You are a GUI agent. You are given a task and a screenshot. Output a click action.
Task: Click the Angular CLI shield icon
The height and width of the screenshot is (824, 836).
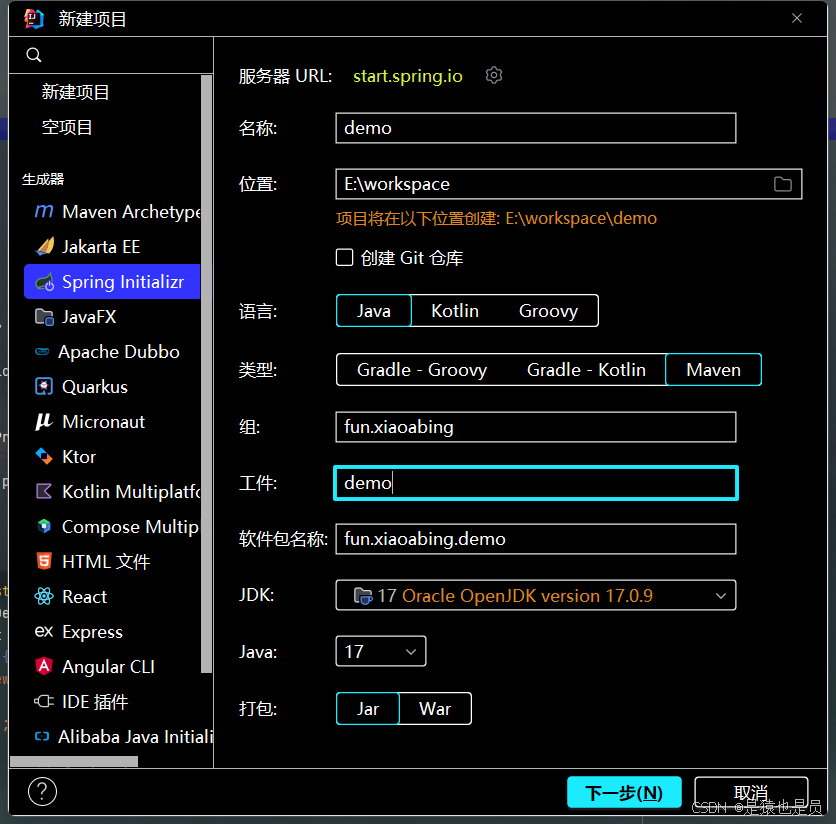[44, 666]
